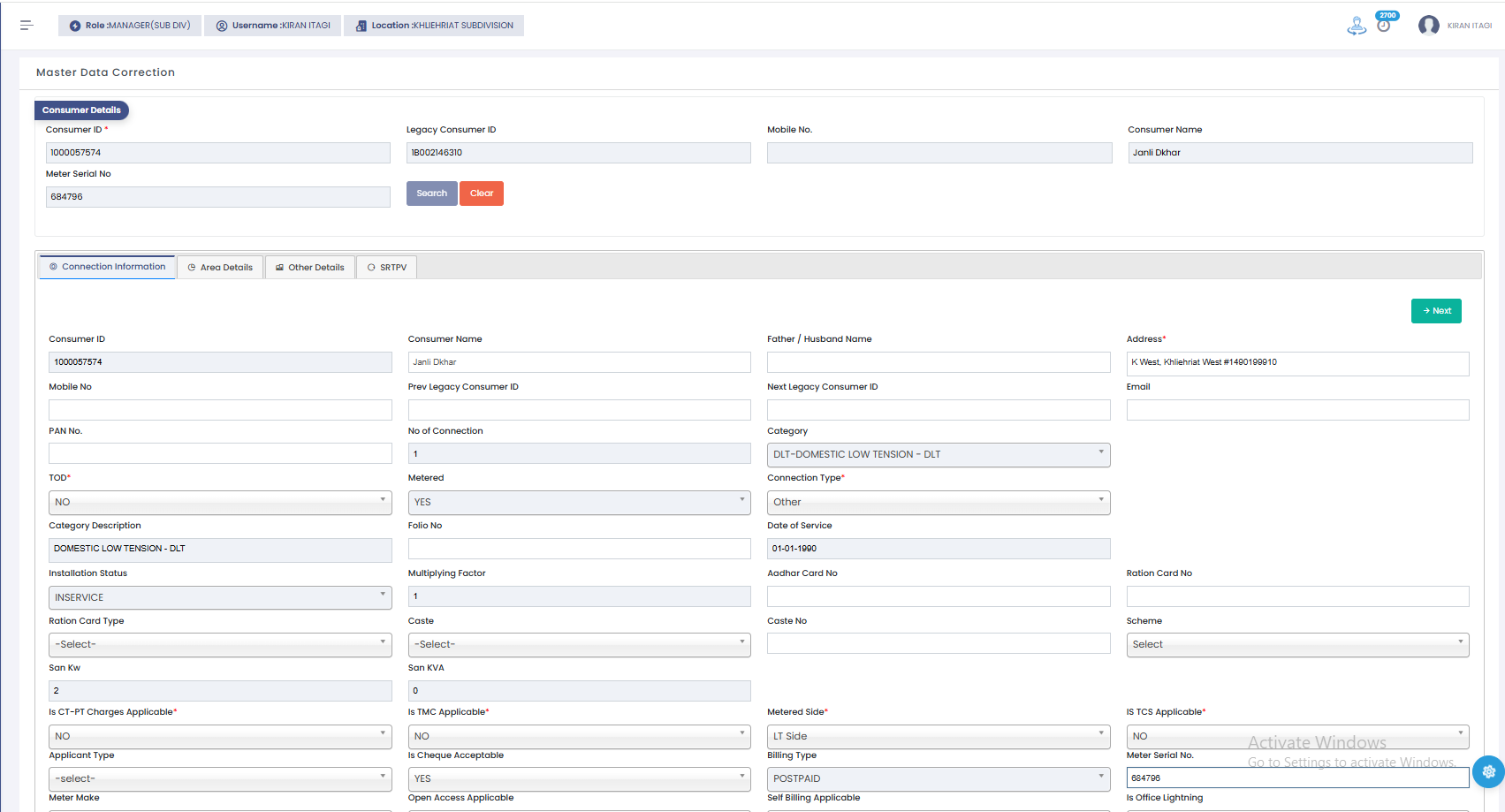Image resolution: width=1505 pixels, height=812 pixels.
Task: Open the Is TMC Applicable dropdown
Action: [x=579, y=736]
